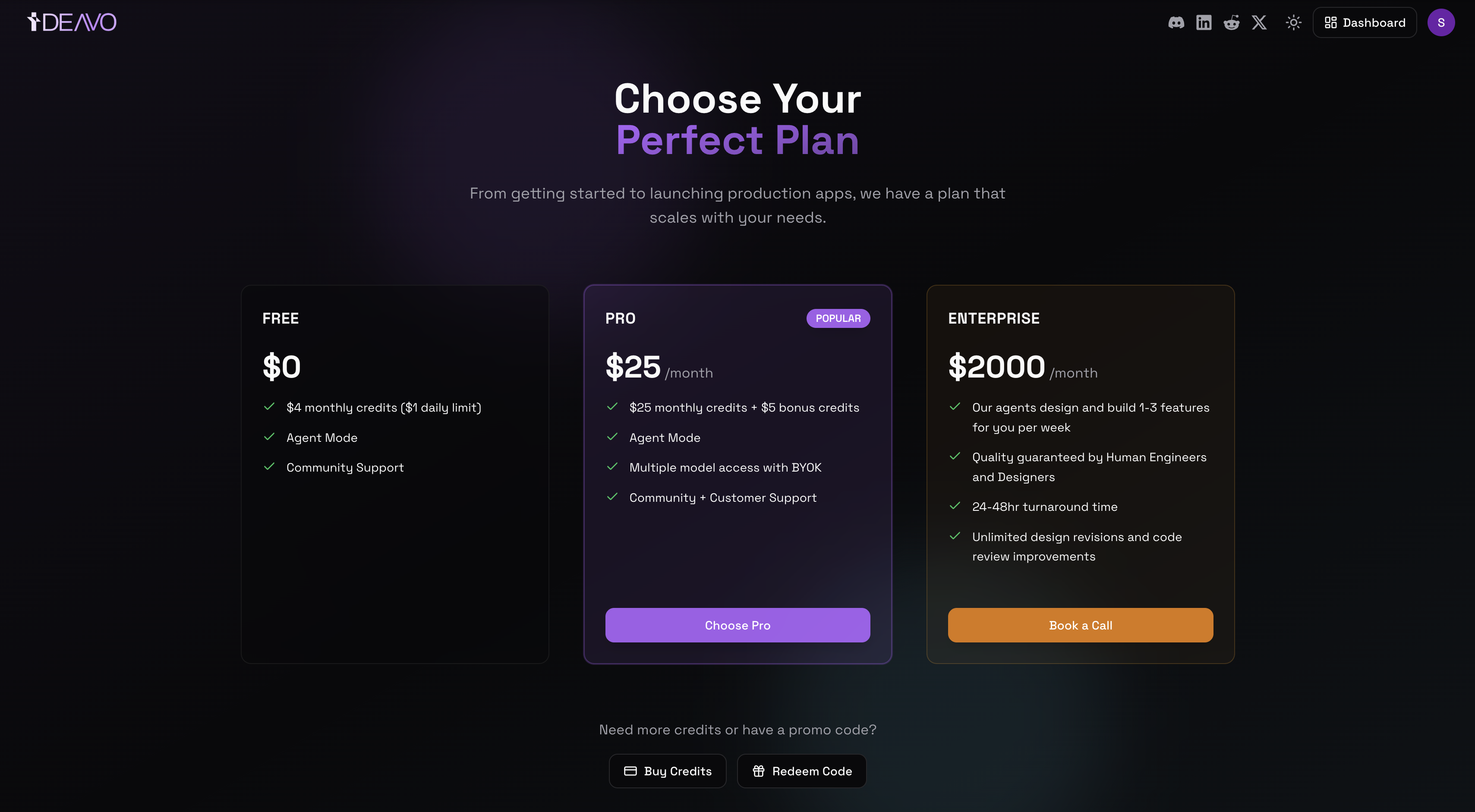Visit the LinkedIn page icon

coord(1204,22)
